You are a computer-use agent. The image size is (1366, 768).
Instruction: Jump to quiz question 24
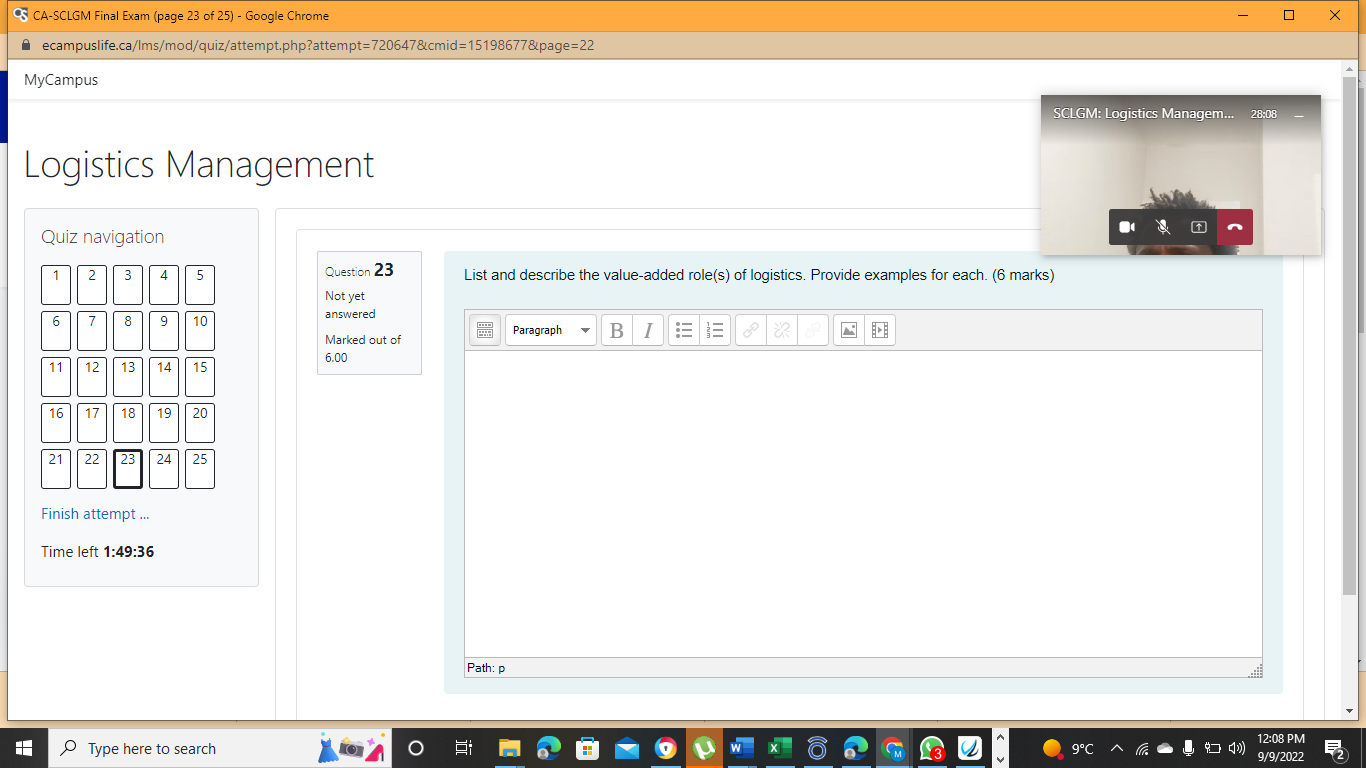coord(164,469)
